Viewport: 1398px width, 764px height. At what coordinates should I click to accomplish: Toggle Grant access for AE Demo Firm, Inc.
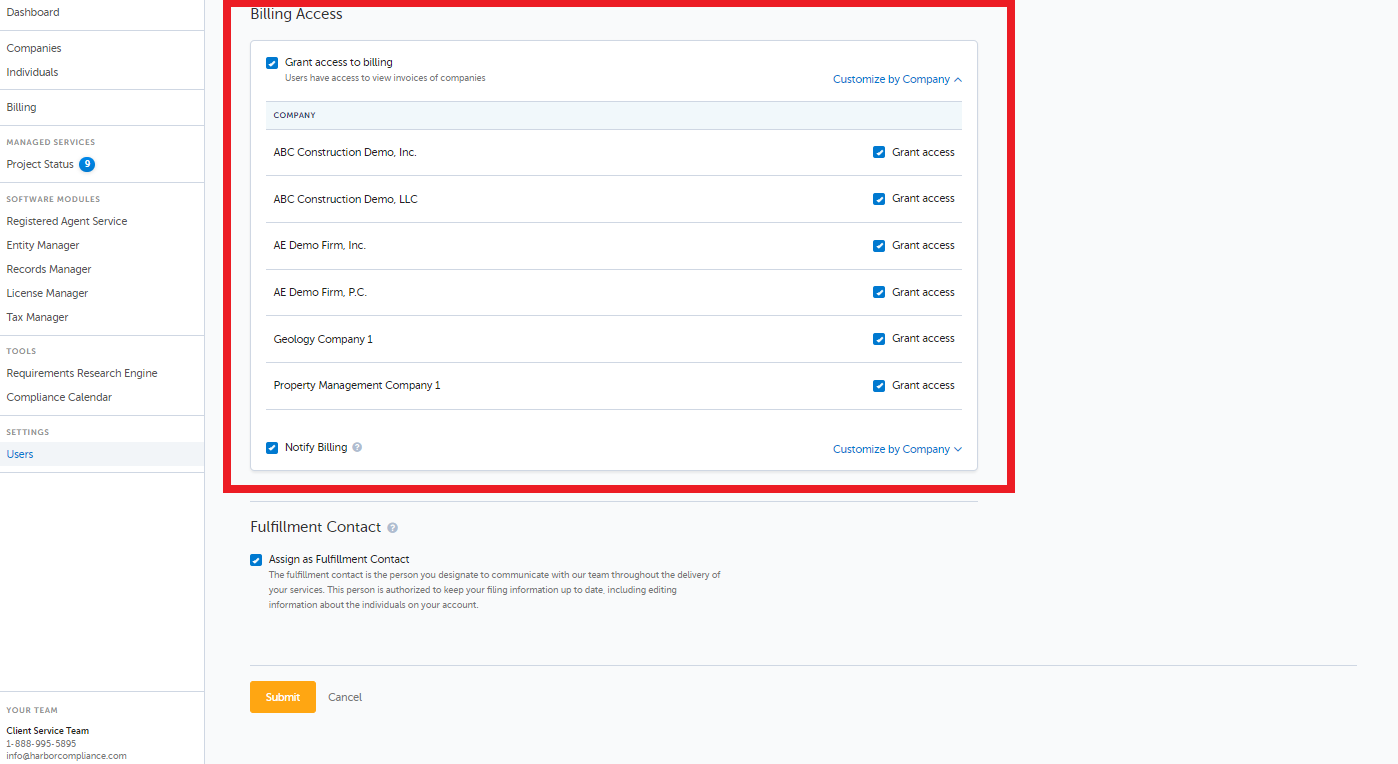click(879, 246)
